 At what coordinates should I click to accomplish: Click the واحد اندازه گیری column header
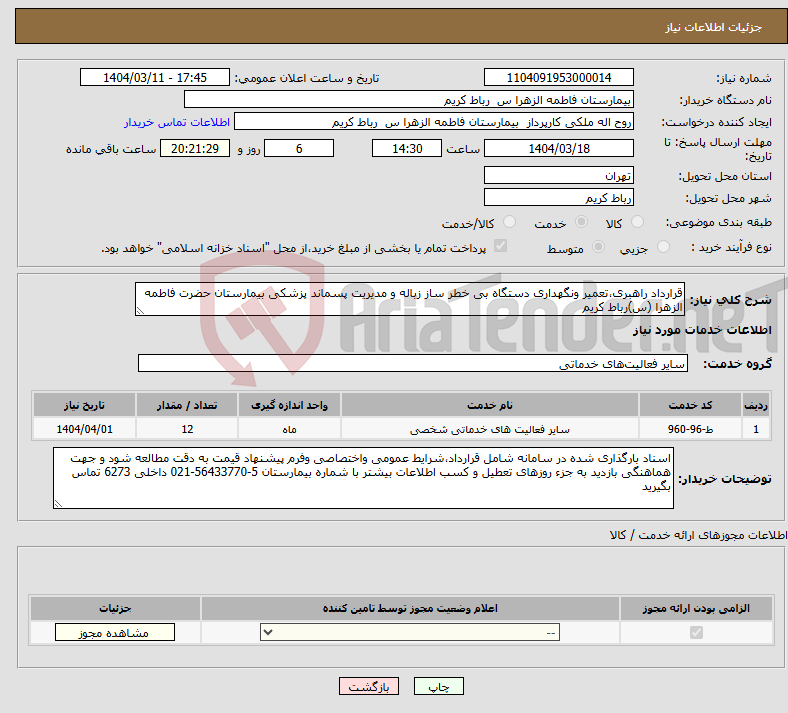pos(289,405)
